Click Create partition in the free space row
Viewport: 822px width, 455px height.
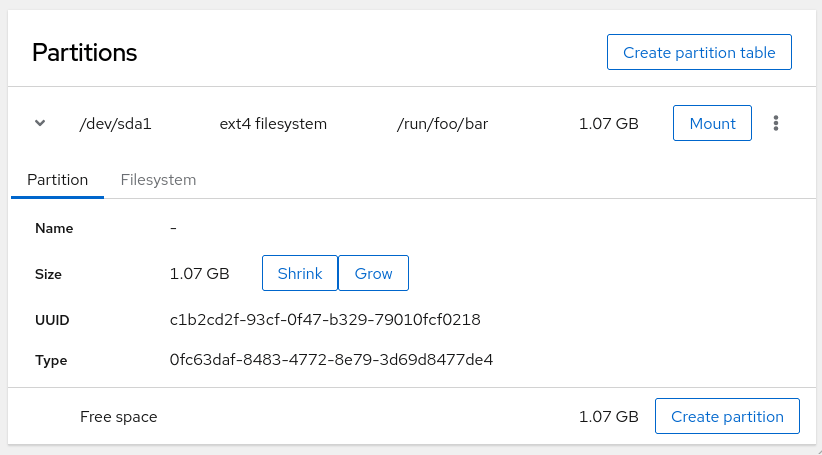coord(727,416)
